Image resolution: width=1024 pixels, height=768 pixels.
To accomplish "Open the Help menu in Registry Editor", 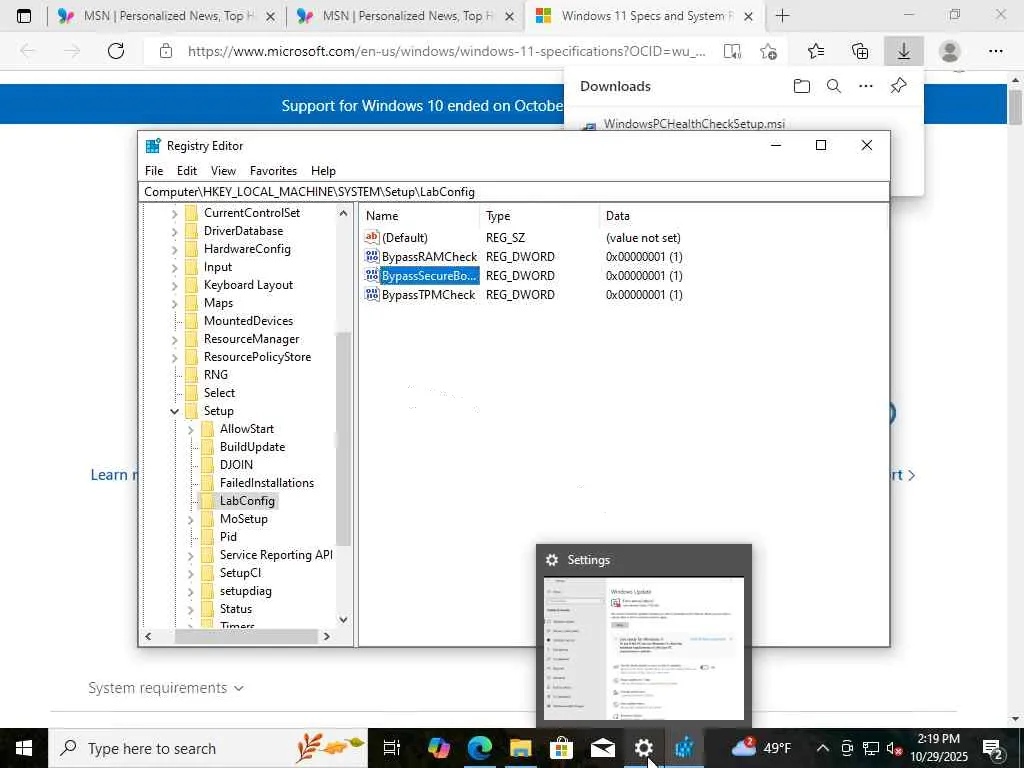I will 323,170.
